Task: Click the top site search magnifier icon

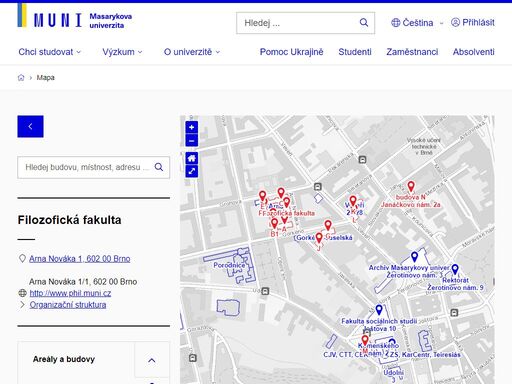Action: [364, 23]
